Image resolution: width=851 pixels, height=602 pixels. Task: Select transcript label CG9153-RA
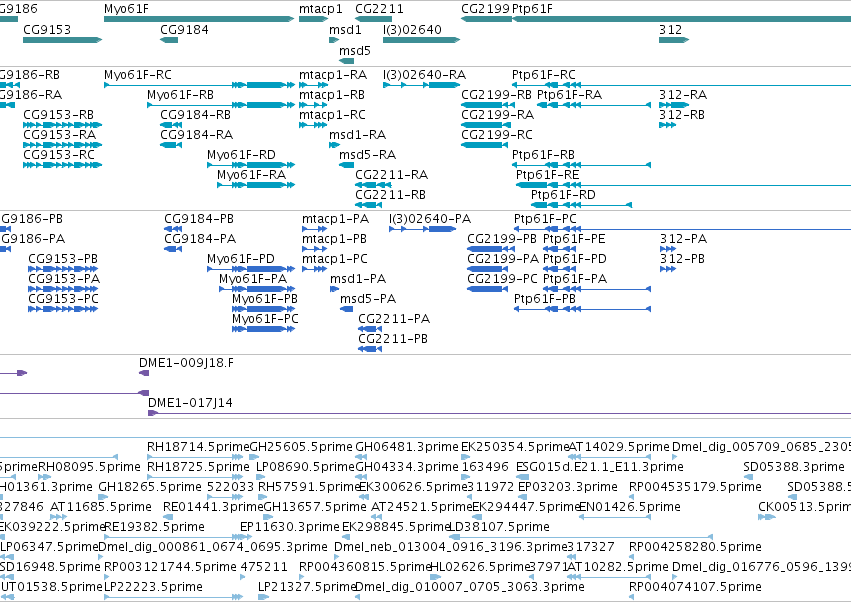[x=60, y=135]
